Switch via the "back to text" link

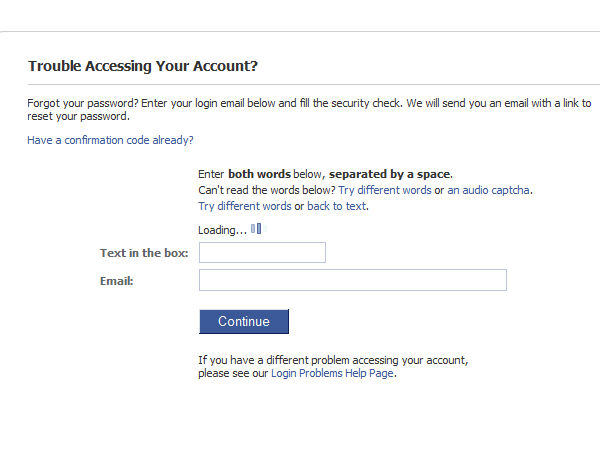click(336, 207)
